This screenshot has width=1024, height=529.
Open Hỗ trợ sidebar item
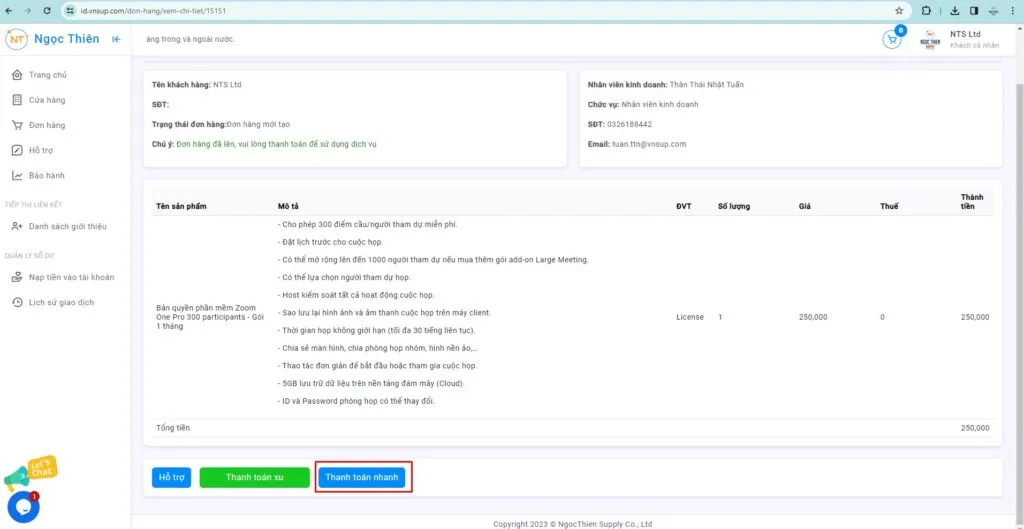pyautogui.click(x=41, y=150)
